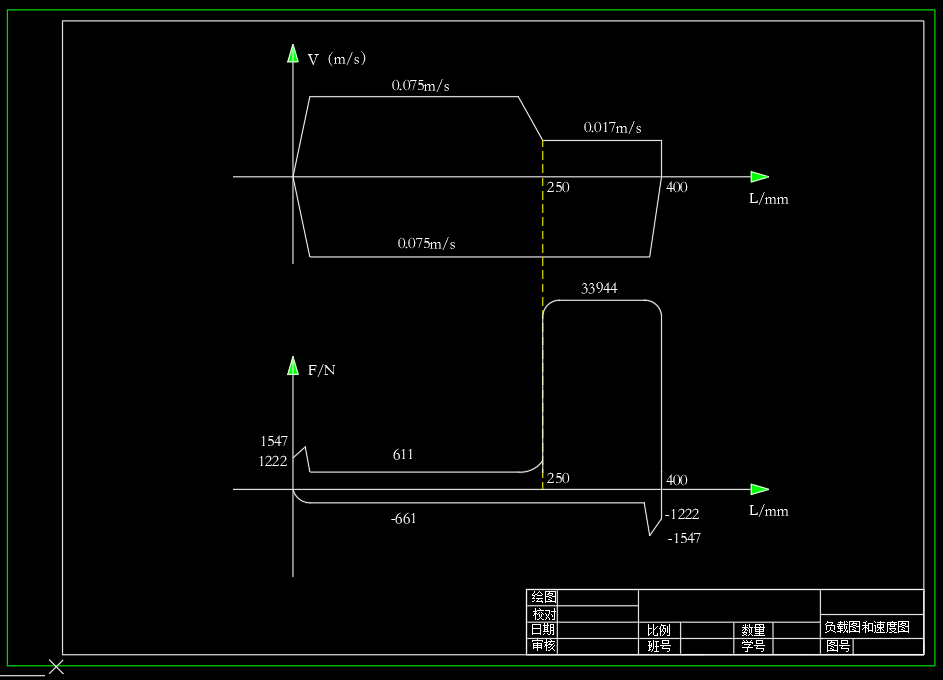
Task: Click the 611 force value text
Action: click(402, 454)
